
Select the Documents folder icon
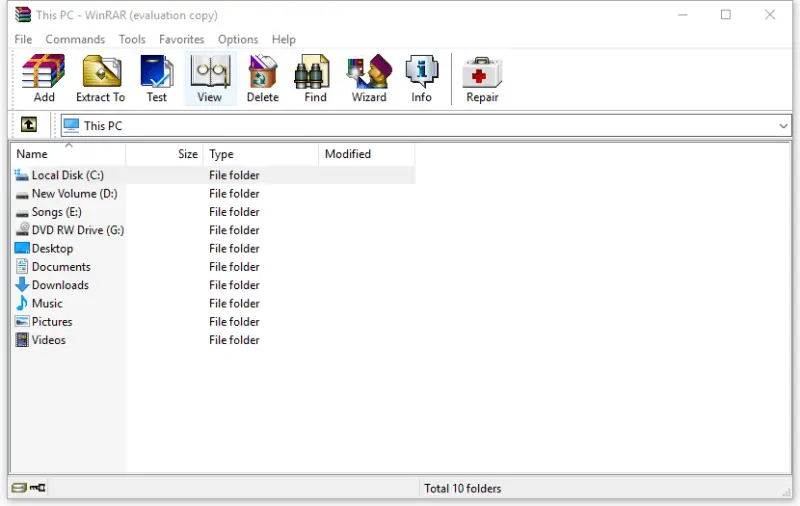(22, 266)
